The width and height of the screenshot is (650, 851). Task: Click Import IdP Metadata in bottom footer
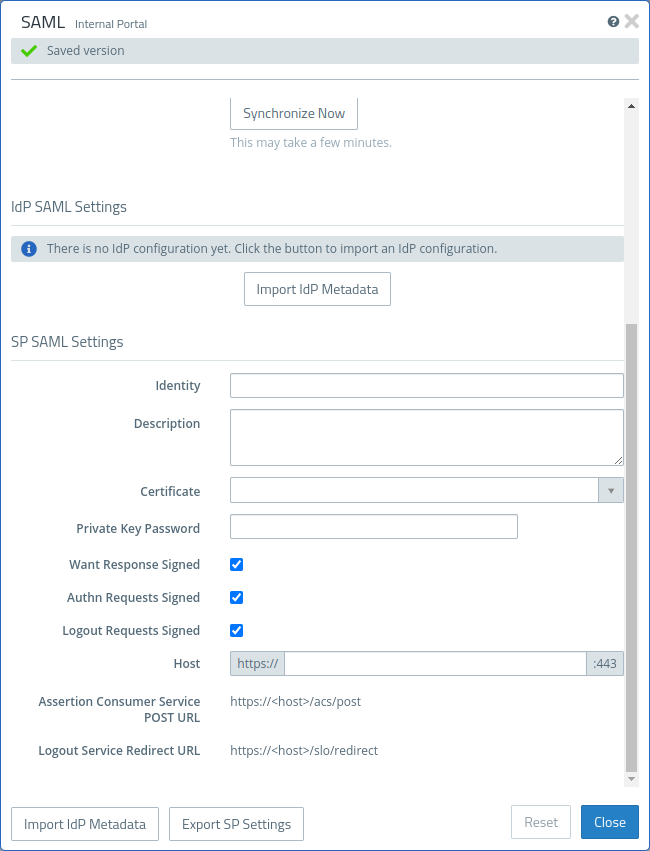click(x=85, y=824)
